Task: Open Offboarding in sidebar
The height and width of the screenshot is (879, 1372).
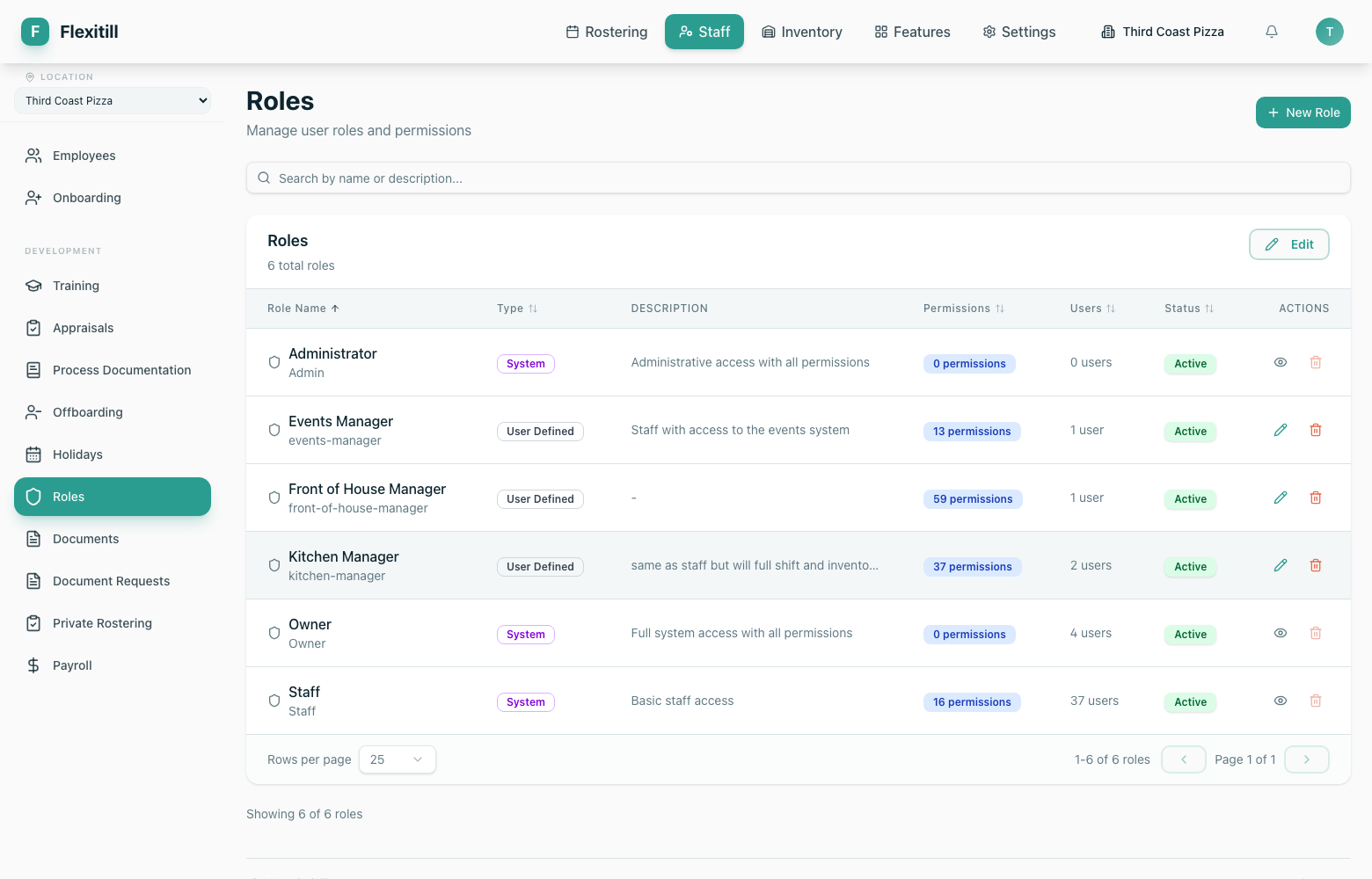Action: click(x=113, y=412)
